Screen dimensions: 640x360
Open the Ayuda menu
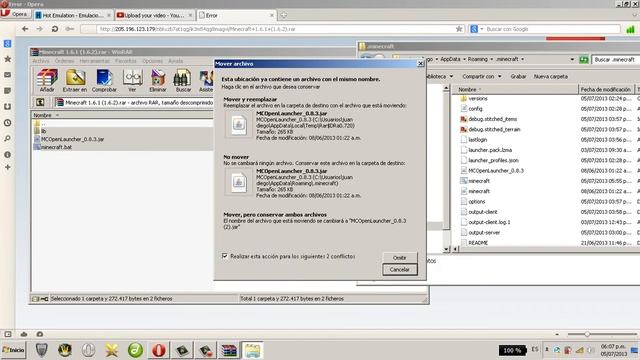tap(176, 61)
